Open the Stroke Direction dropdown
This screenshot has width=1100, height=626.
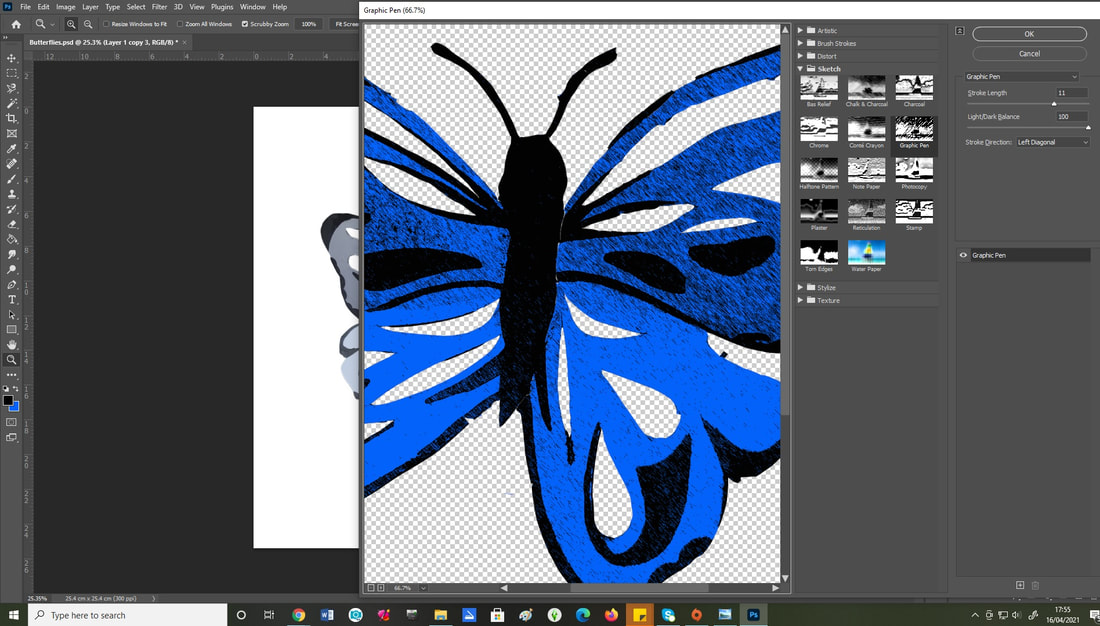pos(1052,142)
